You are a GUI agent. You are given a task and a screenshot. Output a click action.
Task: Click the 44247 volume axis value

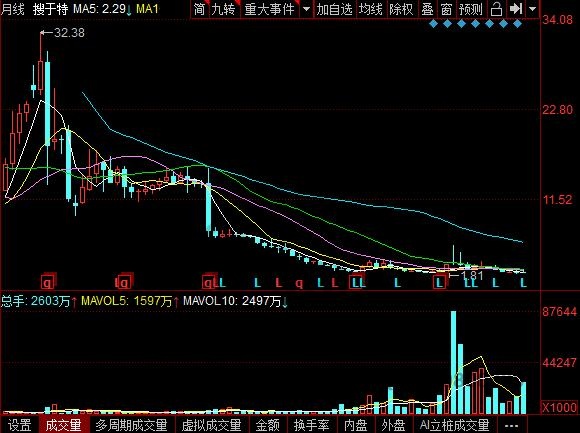pyautogui.click(x=560, y=363)
